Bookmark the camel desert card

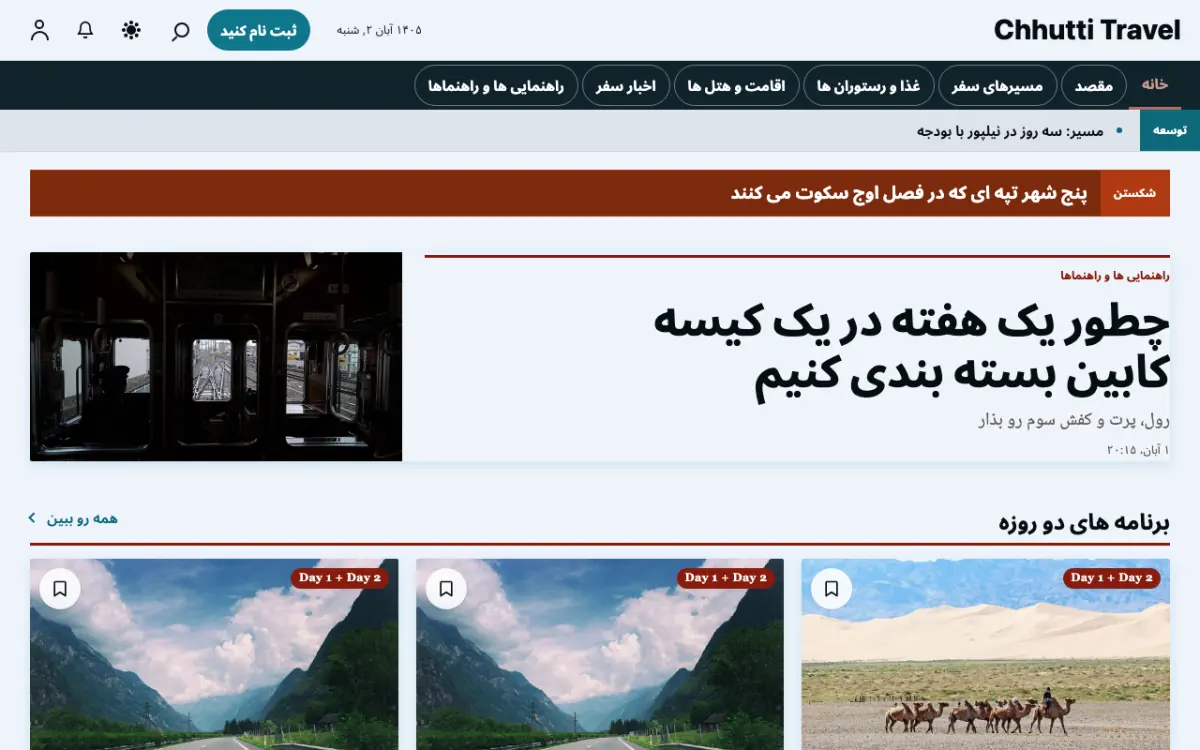(831, 589)
